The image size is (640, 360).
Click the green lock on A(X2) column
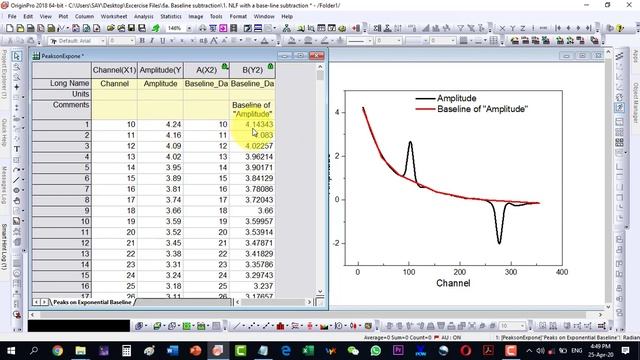pos(224,66)
